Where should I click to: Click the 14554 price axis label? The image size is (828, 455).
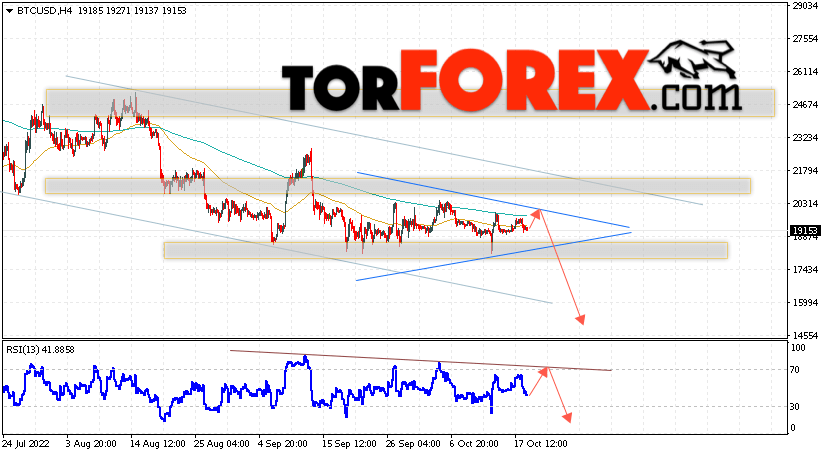pyautogui.click(x=805, y=335)
